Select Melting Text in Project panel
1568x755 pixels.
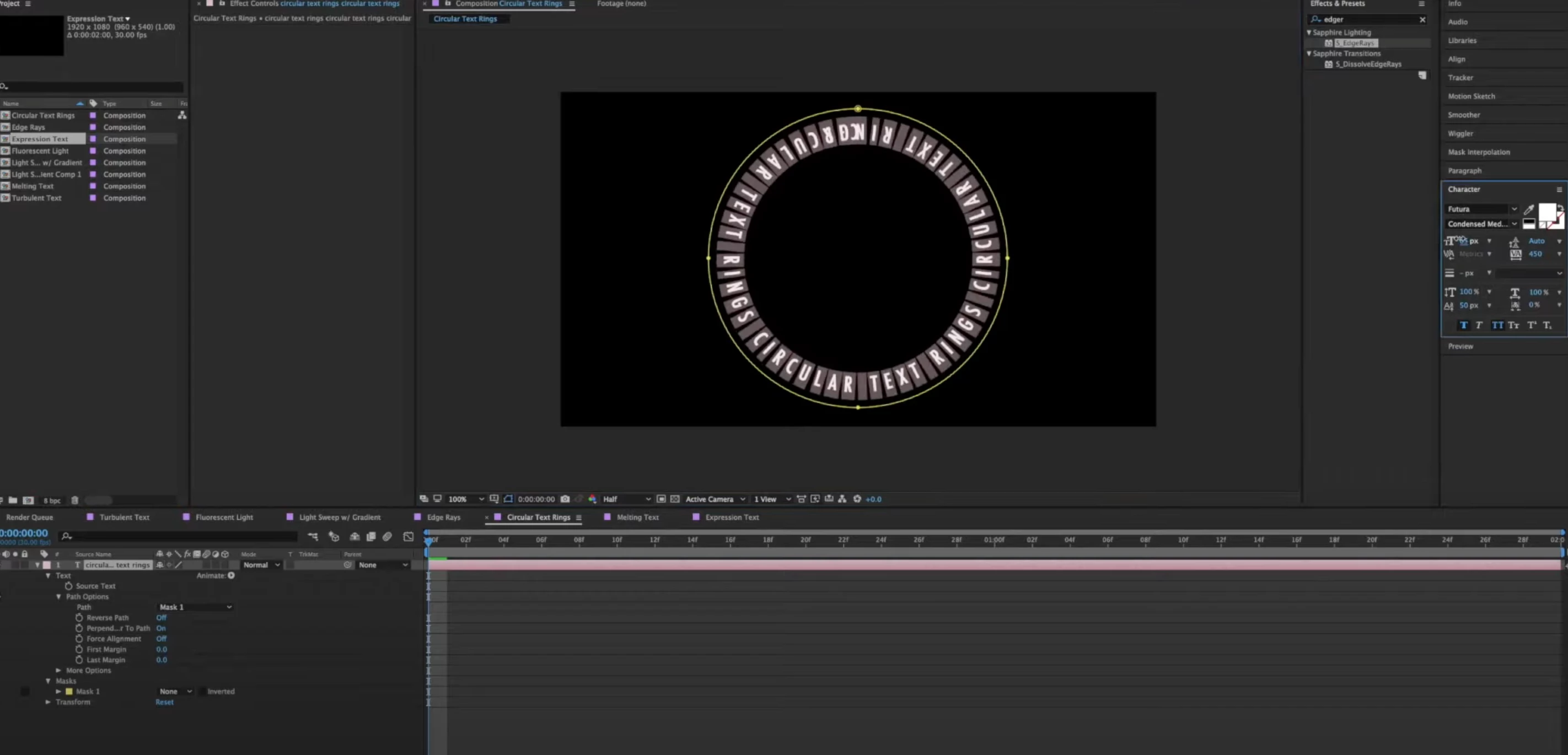[33, 186]
